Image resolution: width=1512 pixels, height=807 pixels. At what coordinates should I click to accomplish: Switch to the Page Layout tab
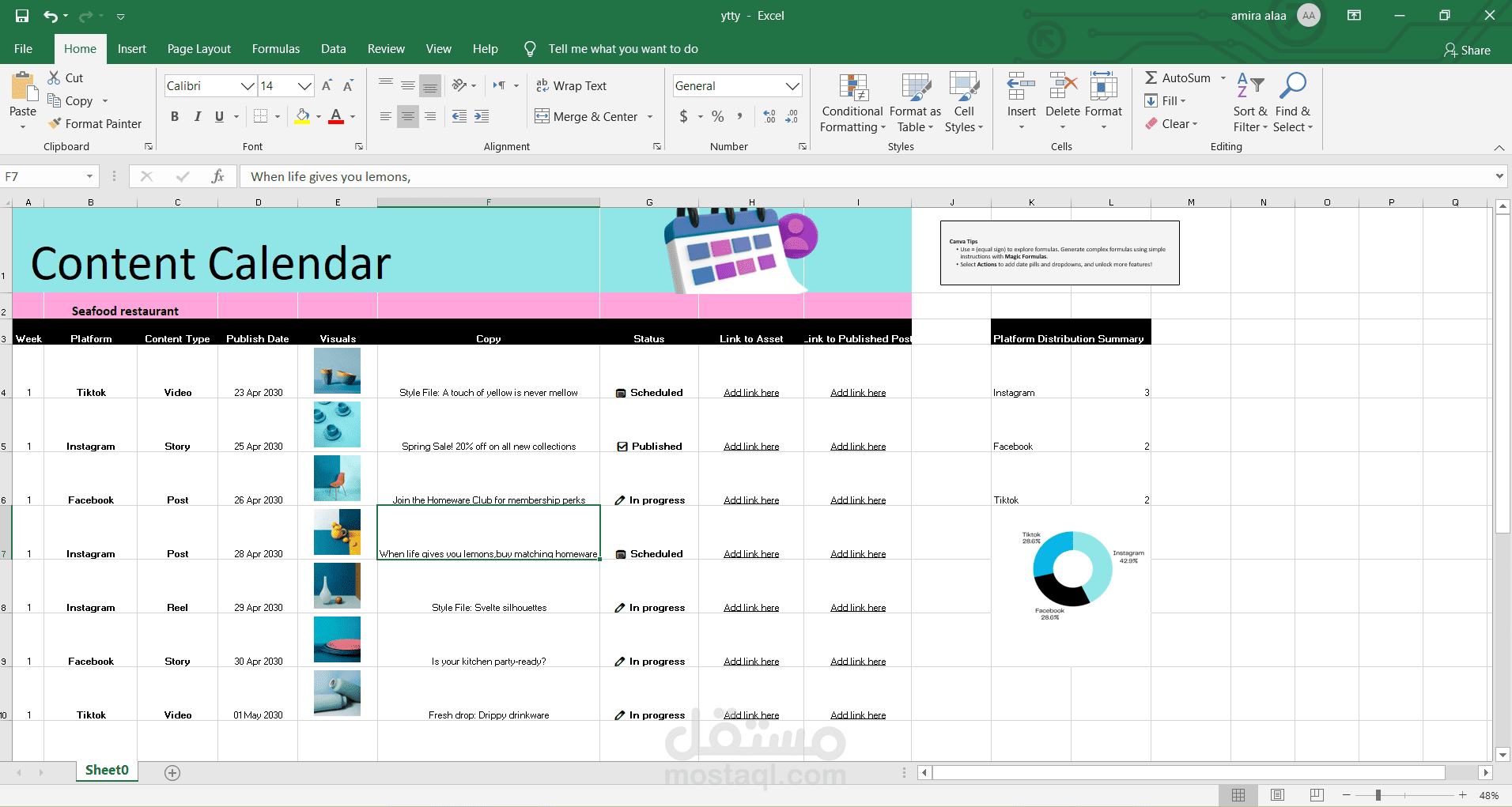pyautogui.click(x=199, y=49)
